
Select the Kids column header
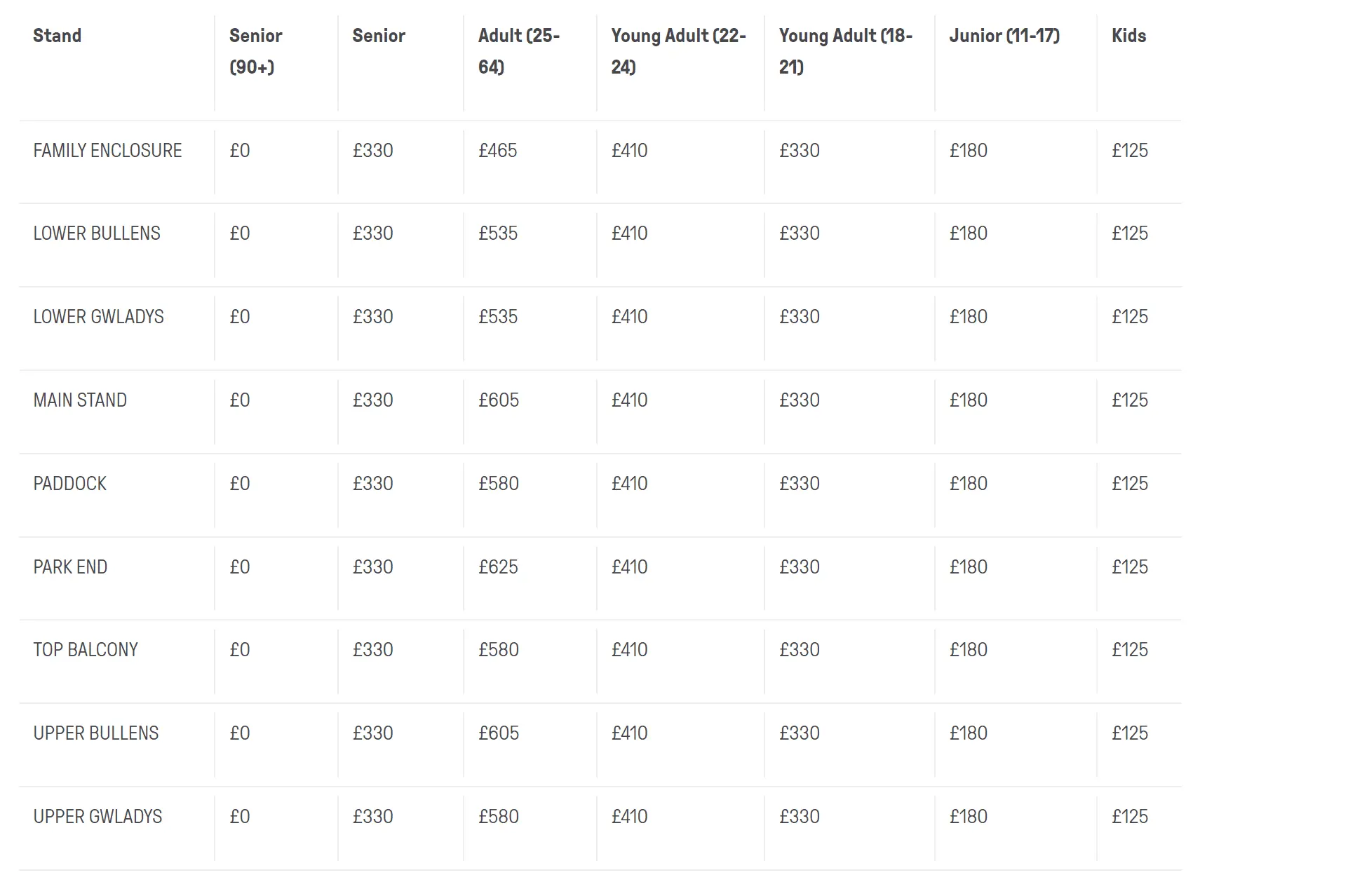click(1128, 36)
